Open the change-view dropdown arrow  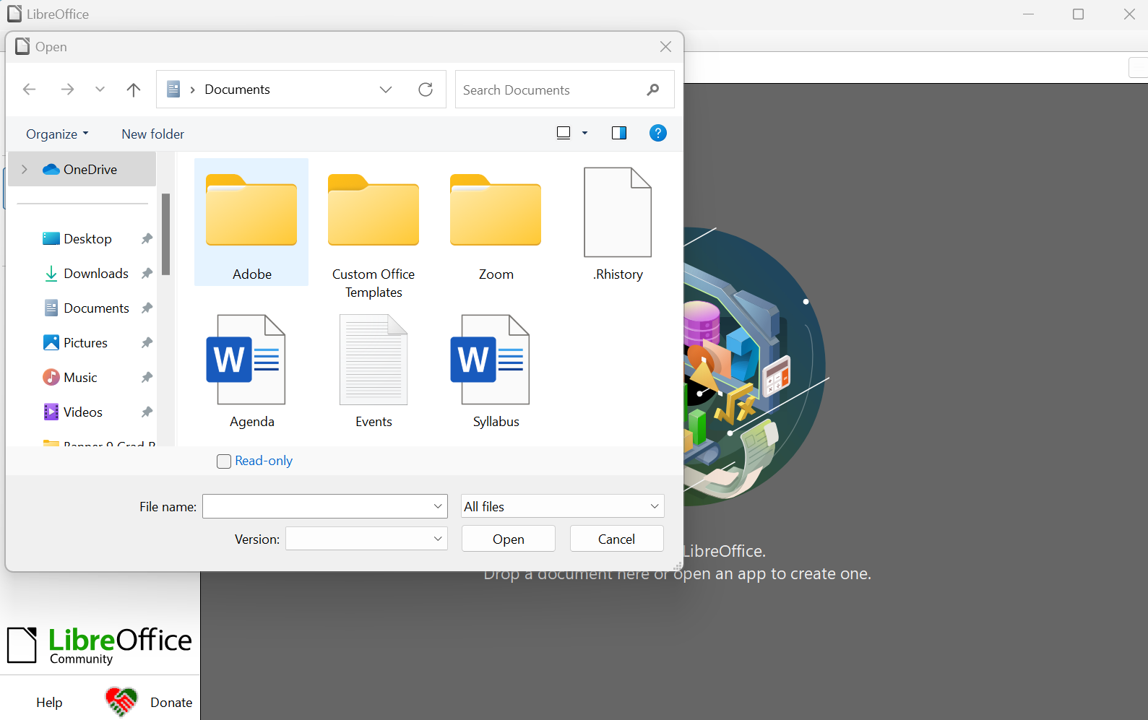pyautogui.click(x=584, y=132)
